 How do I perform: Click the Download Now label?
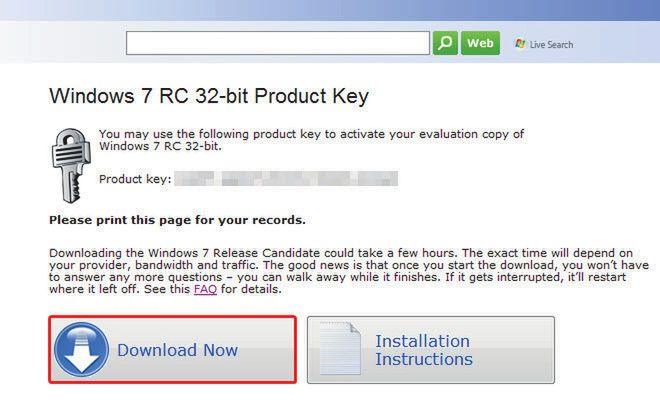coord(177,350)
